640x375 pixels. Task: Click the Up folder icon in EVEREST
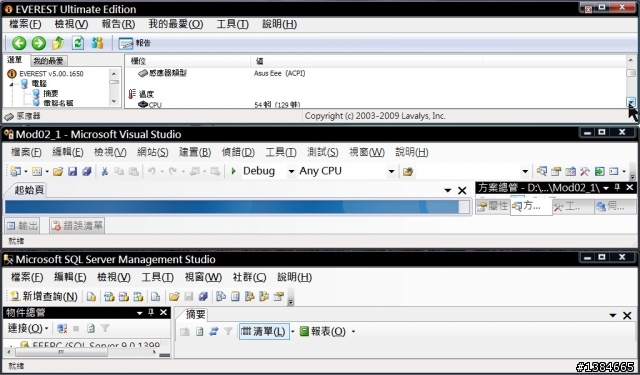coord(58,43)
